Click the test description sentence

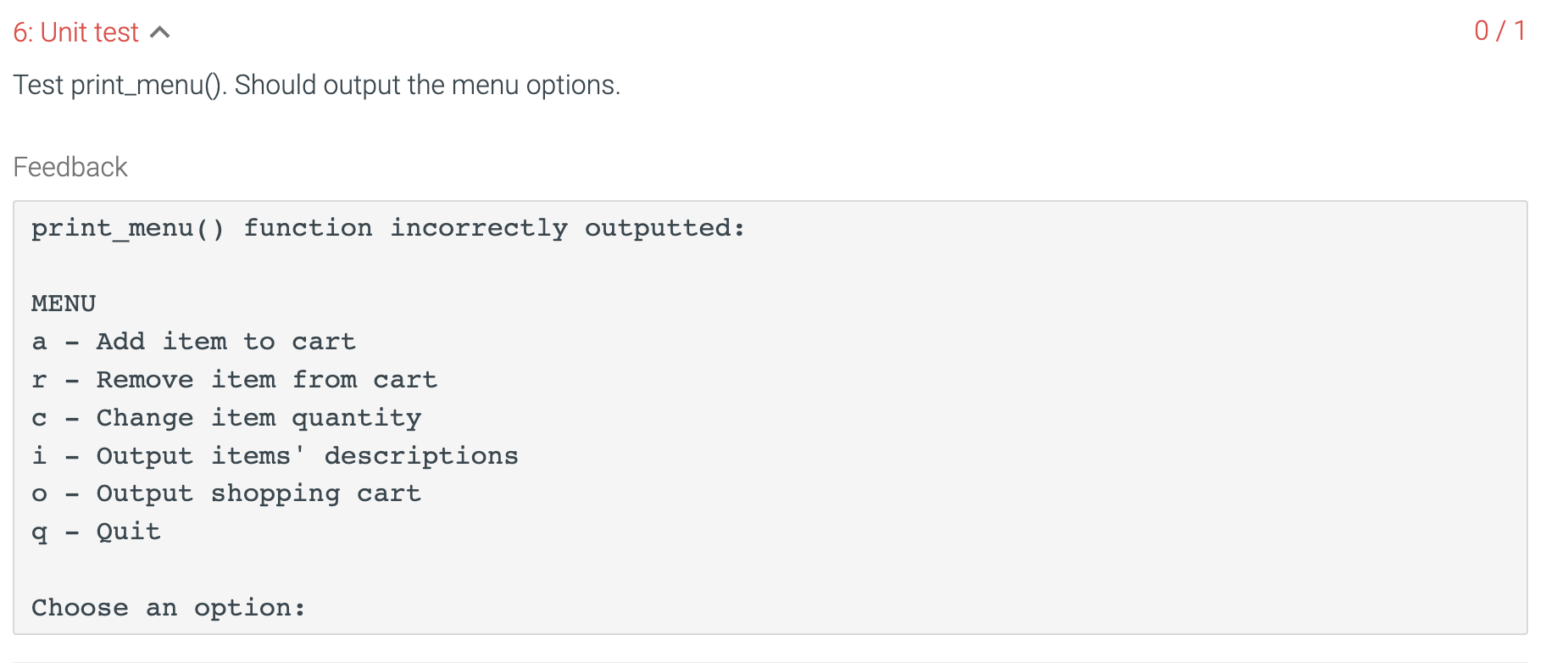click(316, 84)
